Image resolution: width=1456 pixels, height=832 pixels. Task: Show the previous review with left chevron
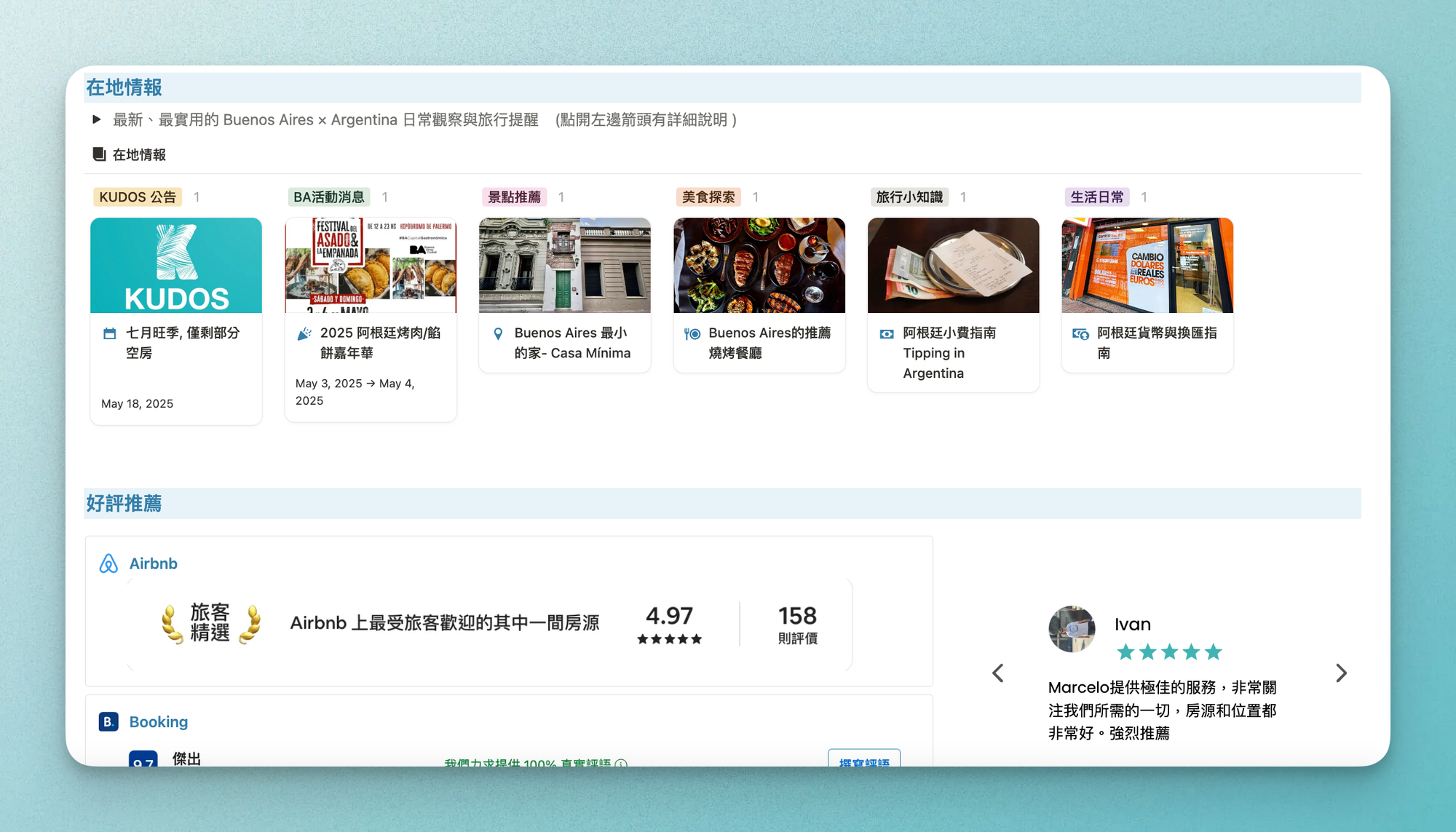(997, 673)
